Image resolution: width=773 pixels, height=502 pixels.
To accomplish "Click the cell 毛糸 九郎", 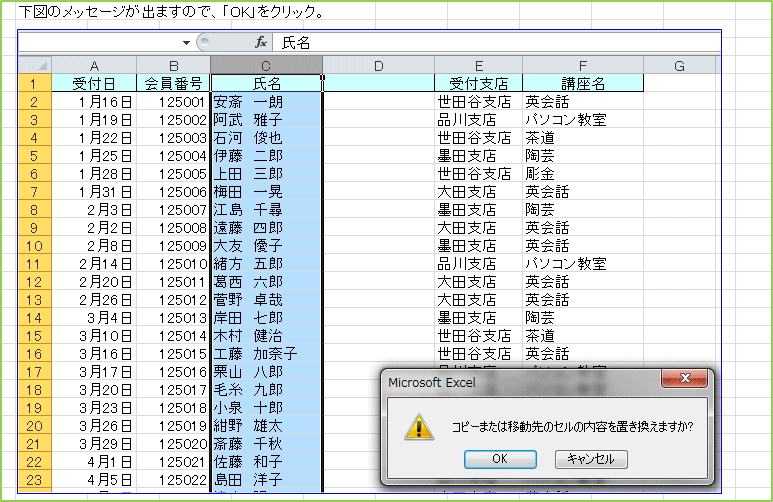I will pyautogui.click(x=266, y=390).
